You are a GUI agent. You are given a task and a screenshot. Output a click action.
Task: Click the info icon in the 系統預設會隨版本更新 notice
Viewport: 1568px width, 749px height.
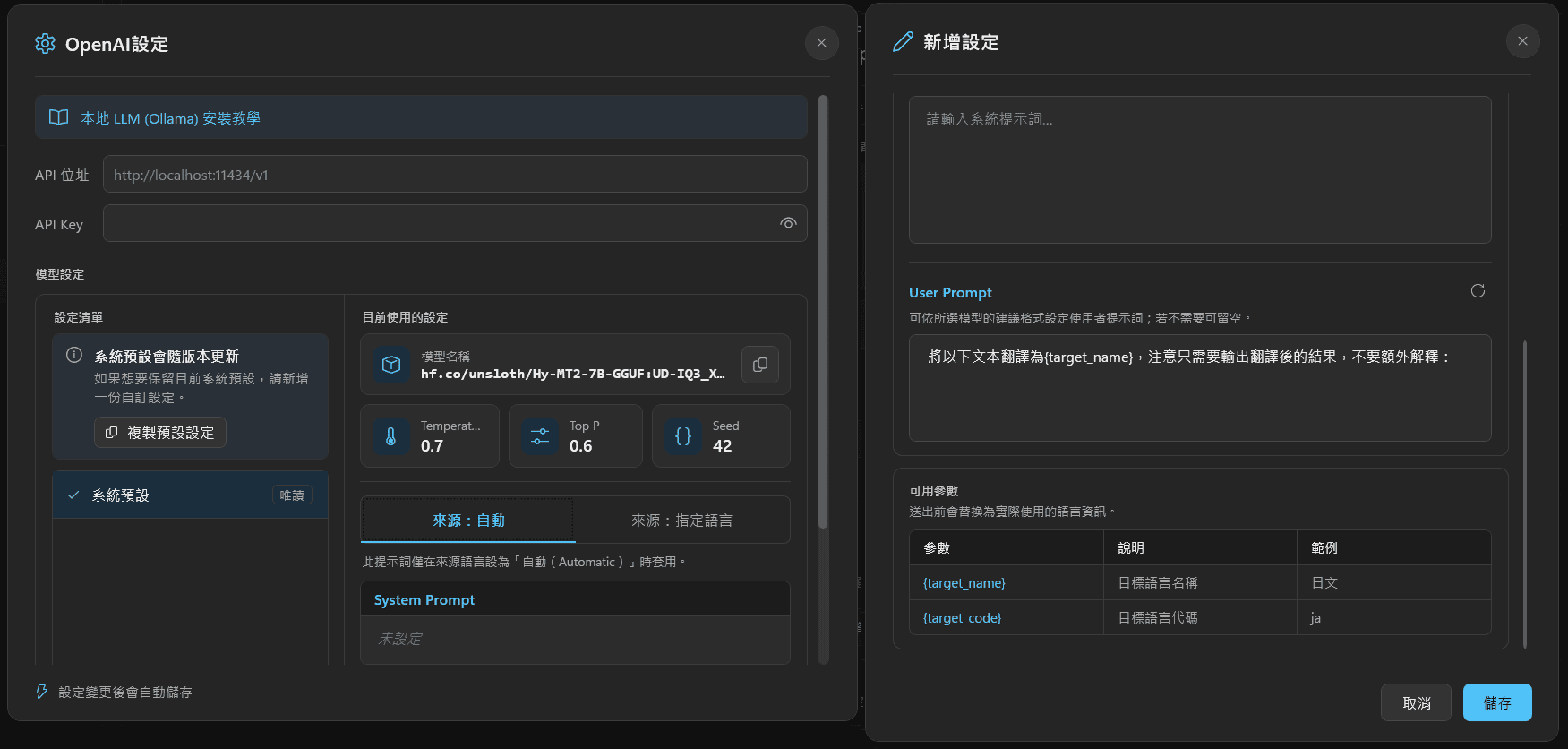click(x=74, y=355)
